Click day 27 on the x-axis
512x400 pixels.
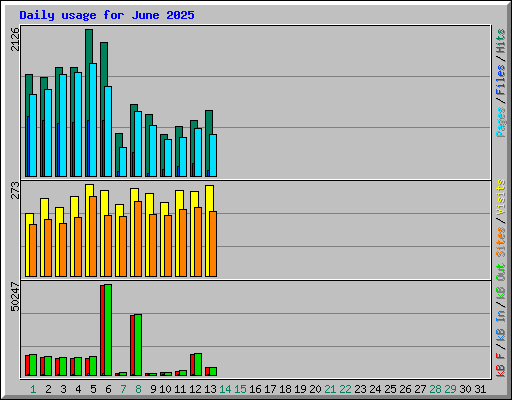(420, 389)
